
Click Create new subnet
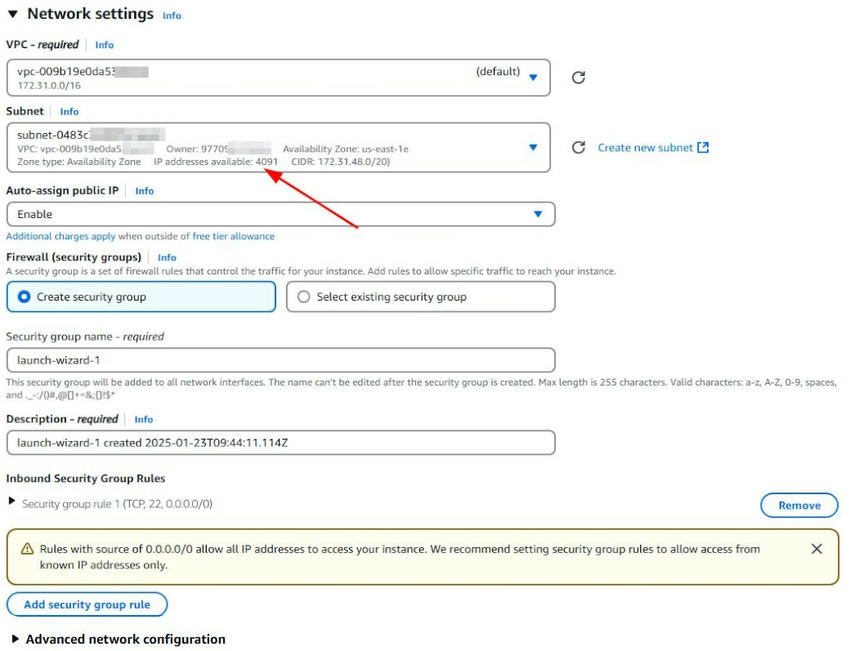648,146
